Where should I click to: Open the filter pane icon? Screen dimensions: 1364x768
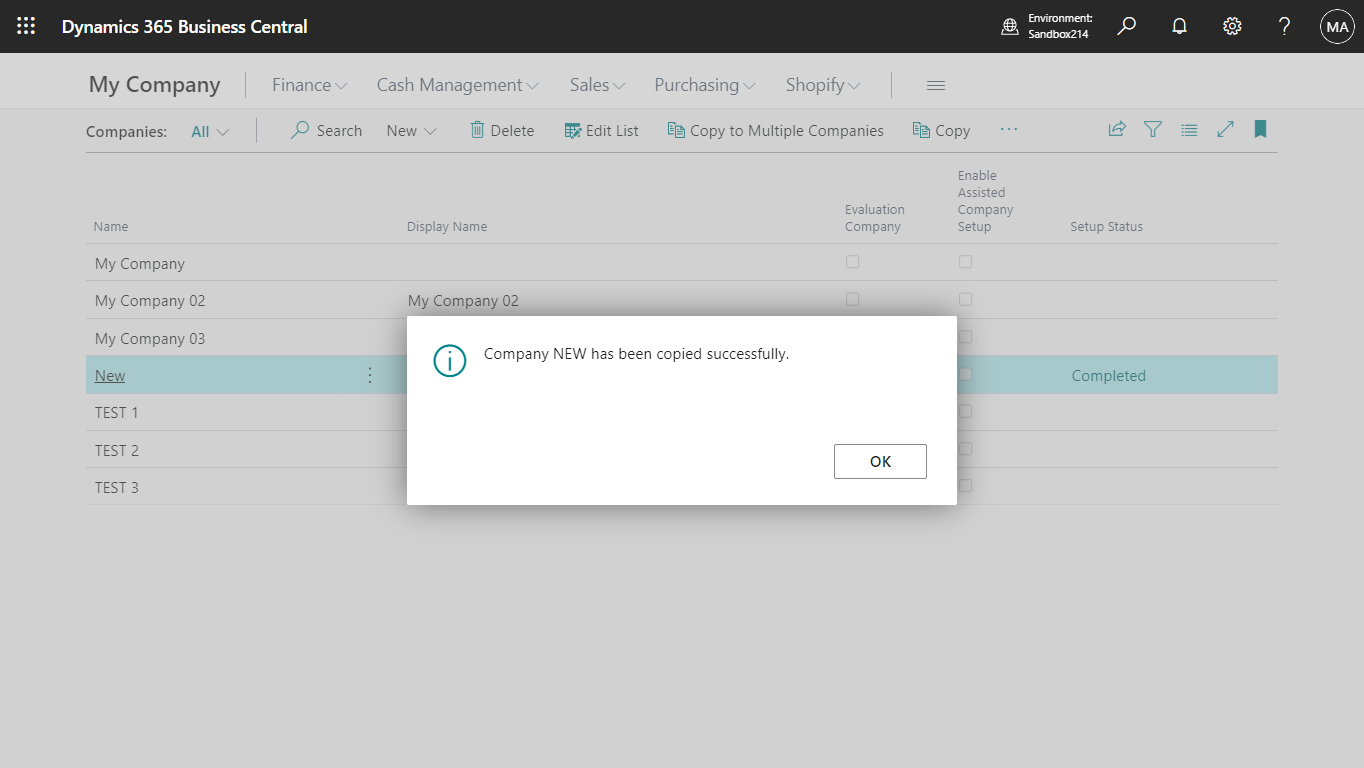coord(1153,129)
